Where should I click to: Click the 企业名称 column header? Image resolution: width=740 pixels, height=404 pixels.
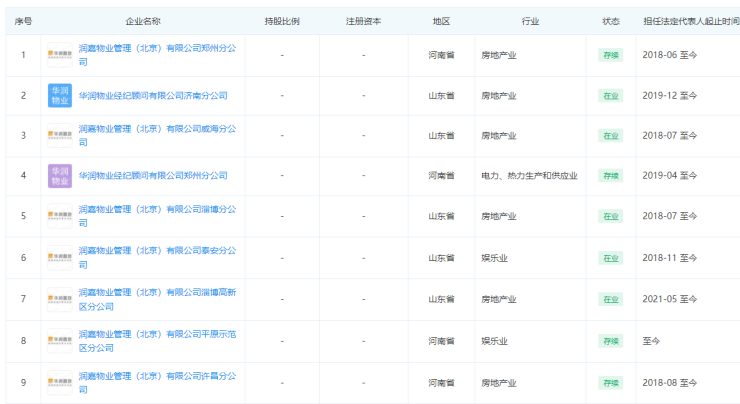click(x=144, y=21)
